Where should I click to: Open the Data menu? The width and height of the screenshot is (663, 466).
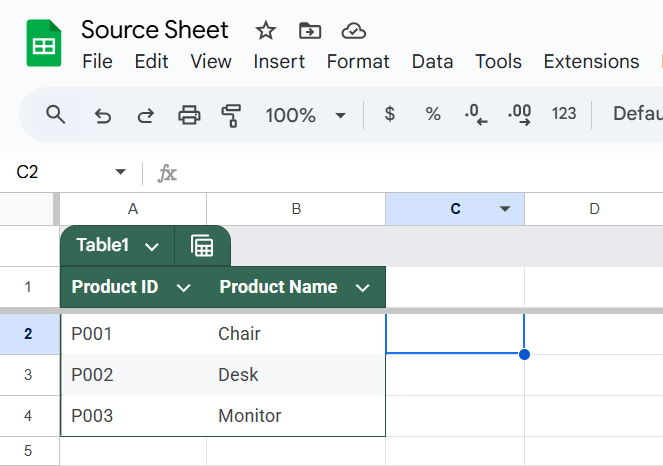433,62
